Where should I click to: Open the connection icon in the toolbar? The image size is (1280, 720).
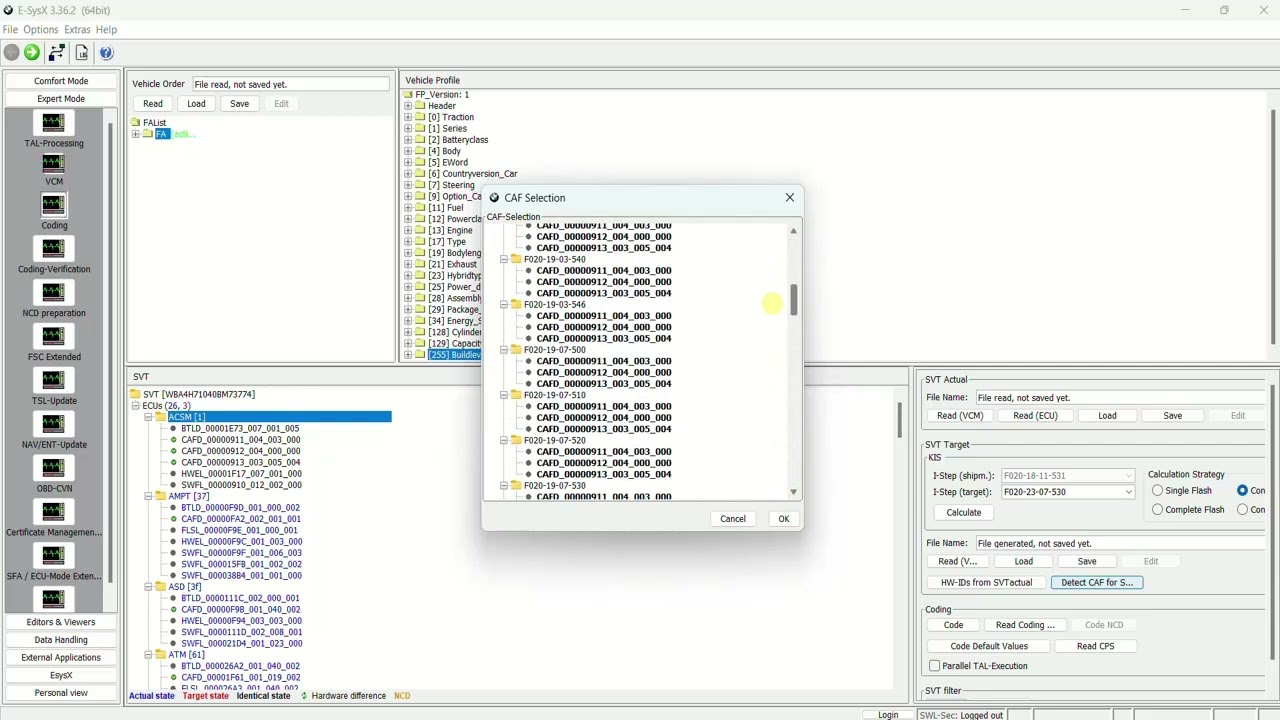57,53
